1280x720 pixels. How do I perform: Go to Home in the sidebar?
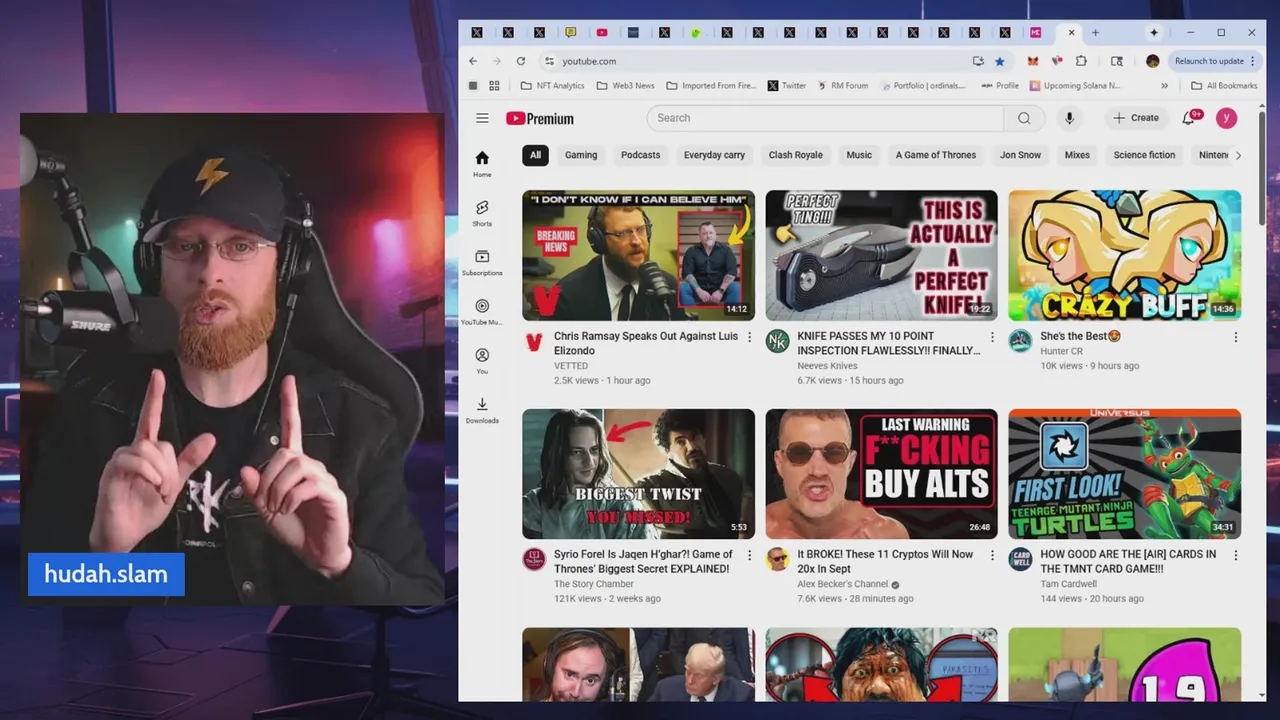482,163
